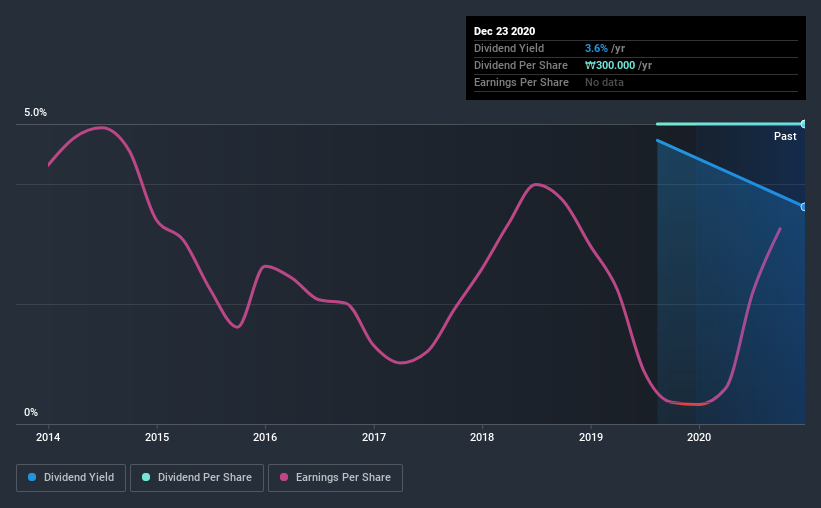Click the 3.6% dividend yield tooltip value
This screenshot has height=508, width=821.
click(596, 48)
